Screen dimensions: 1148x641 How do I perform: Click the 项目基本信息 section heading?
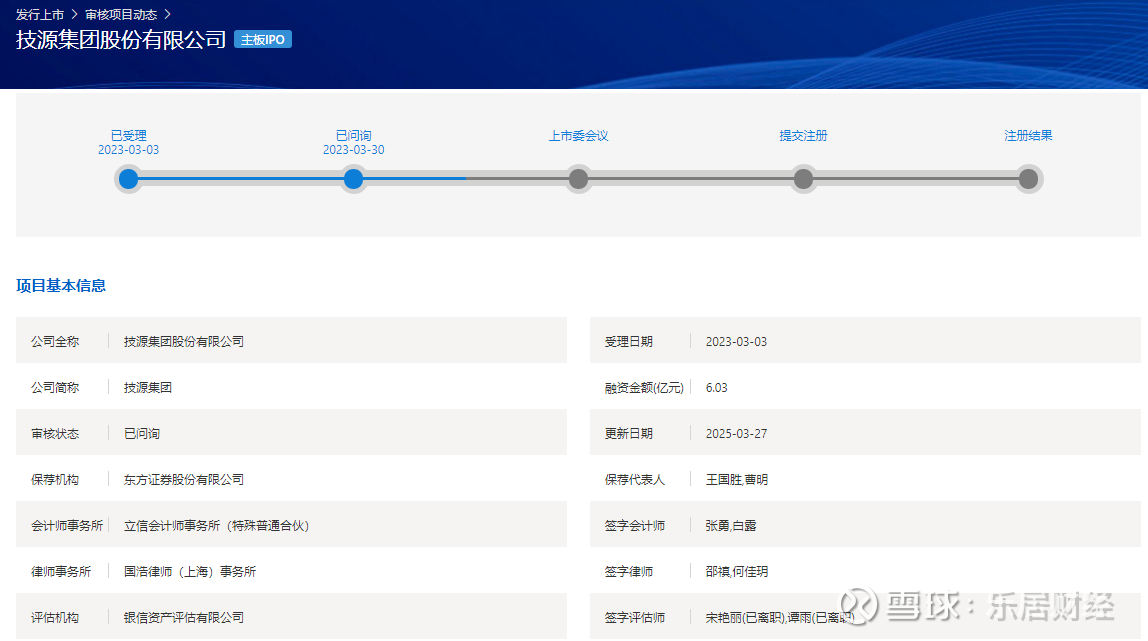(x=61, y=285)
